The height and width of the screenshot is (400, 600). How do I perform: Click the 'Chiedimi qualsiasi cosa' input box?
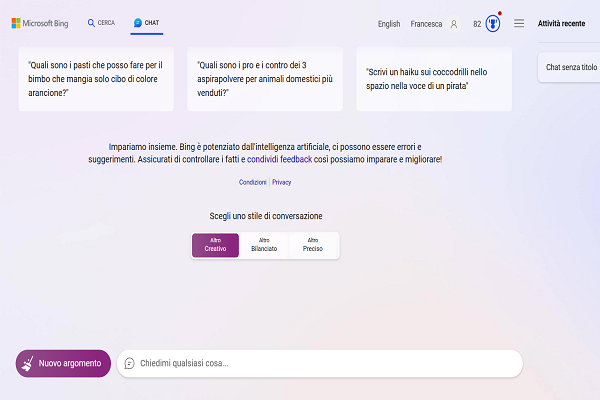point(320,363)
